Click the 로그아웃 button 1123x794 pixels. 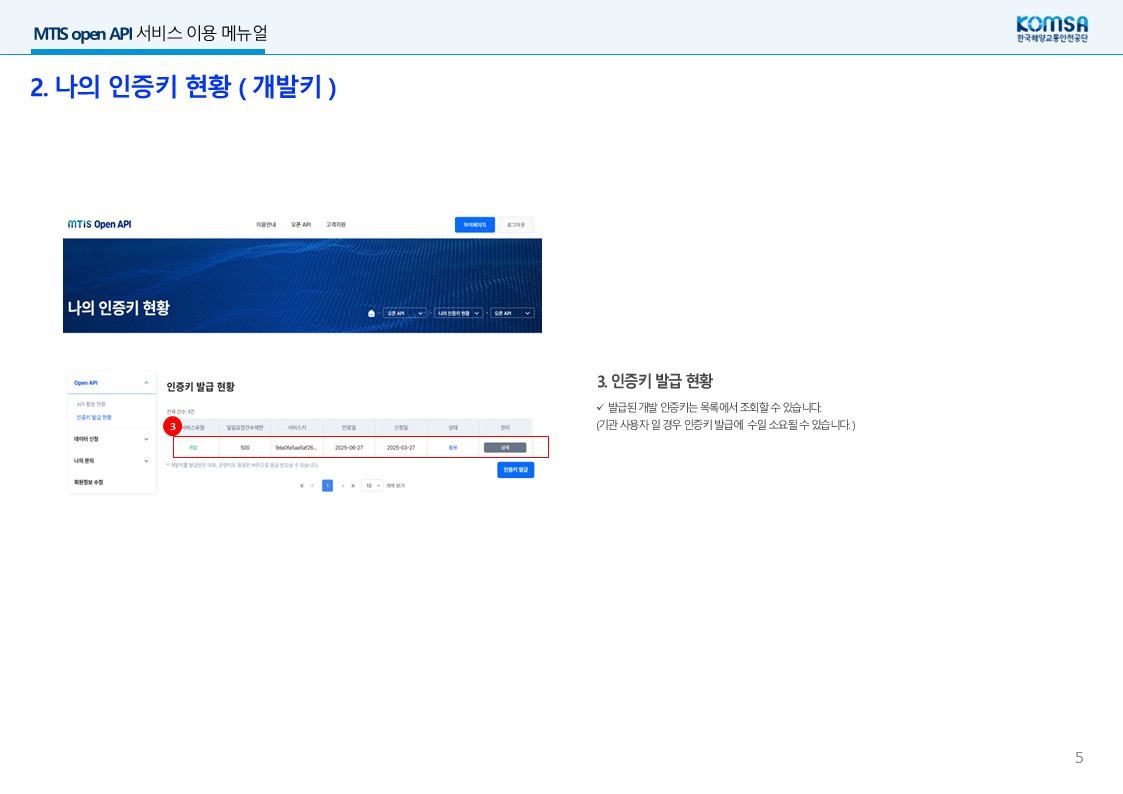pyautogui.click(x=516, y=225)
